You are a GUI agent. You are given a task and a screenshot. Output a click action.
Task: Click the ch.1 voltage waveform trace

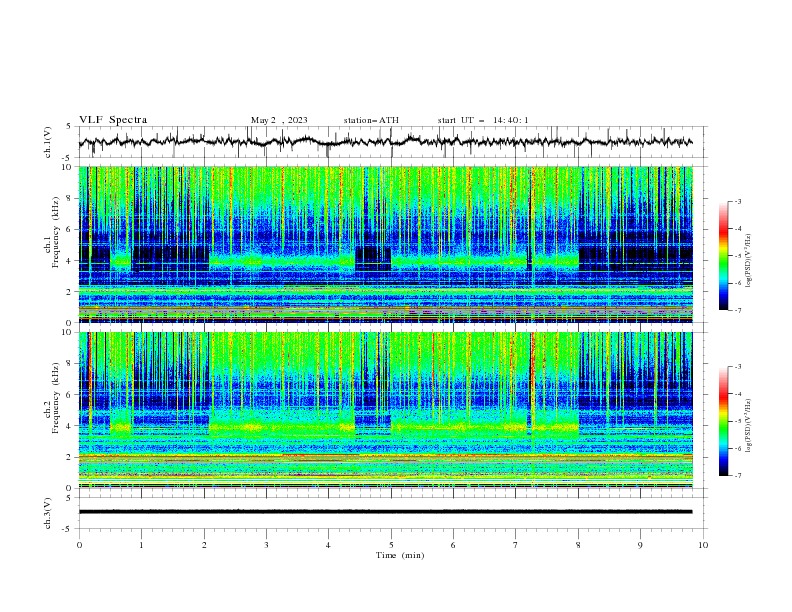[385, 141]
